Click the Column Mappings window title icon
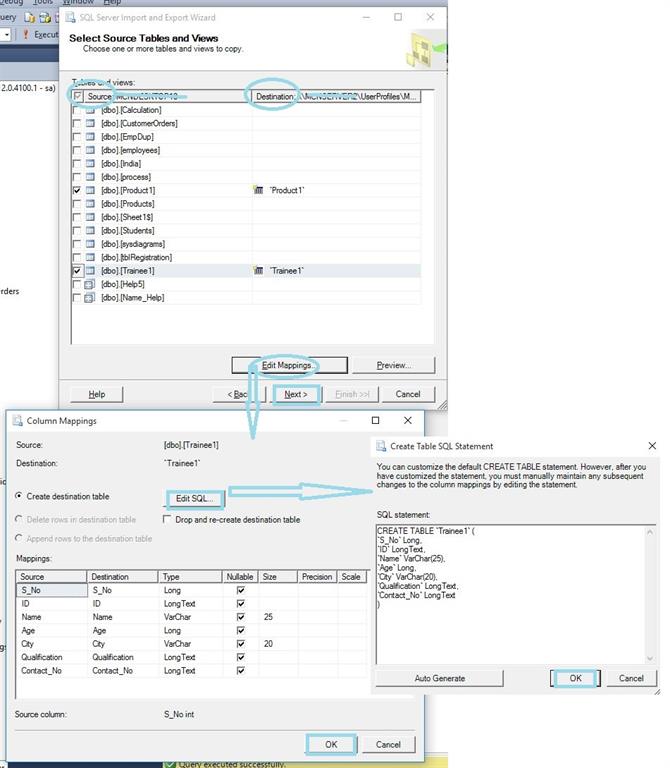 pyautogui.click(x=18, y=421)
